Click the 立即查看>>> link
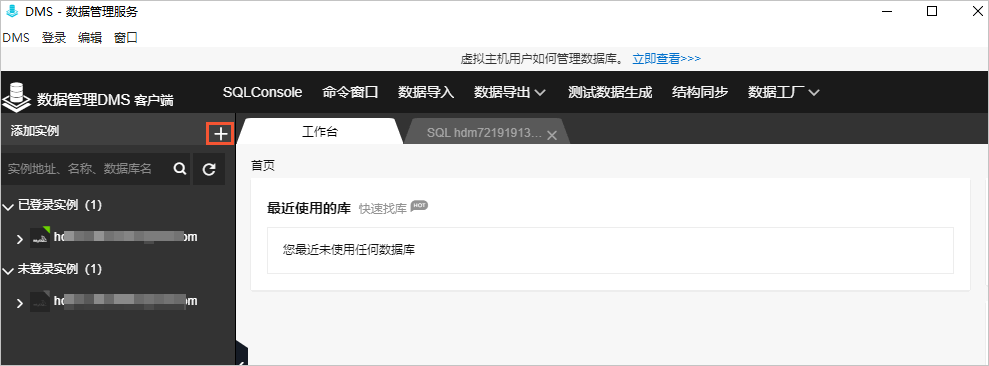 [667, 59]
